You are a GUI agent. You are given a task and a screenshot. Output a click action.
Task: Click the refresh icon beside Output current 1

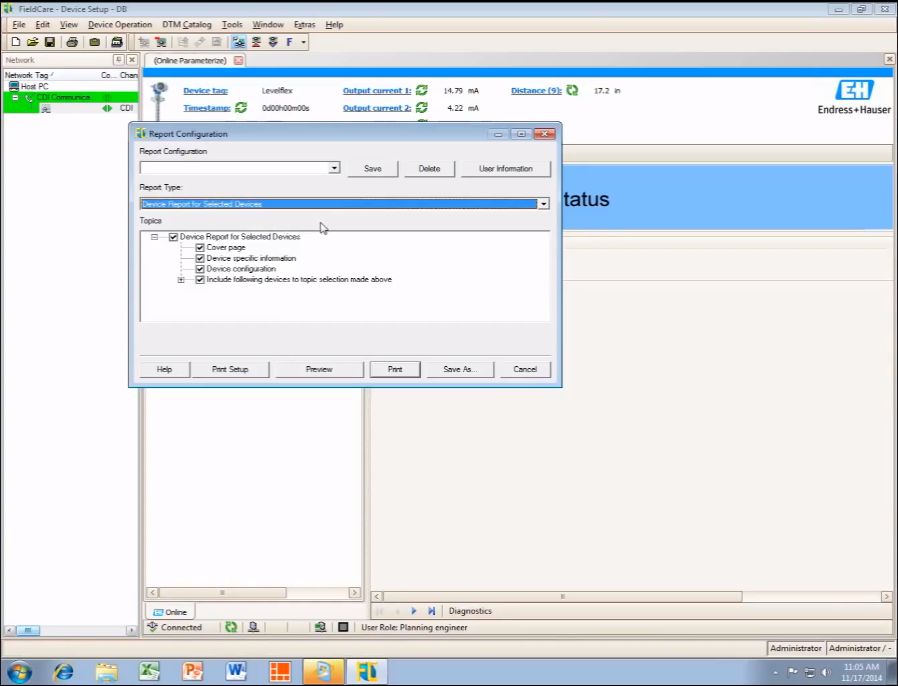422,91
